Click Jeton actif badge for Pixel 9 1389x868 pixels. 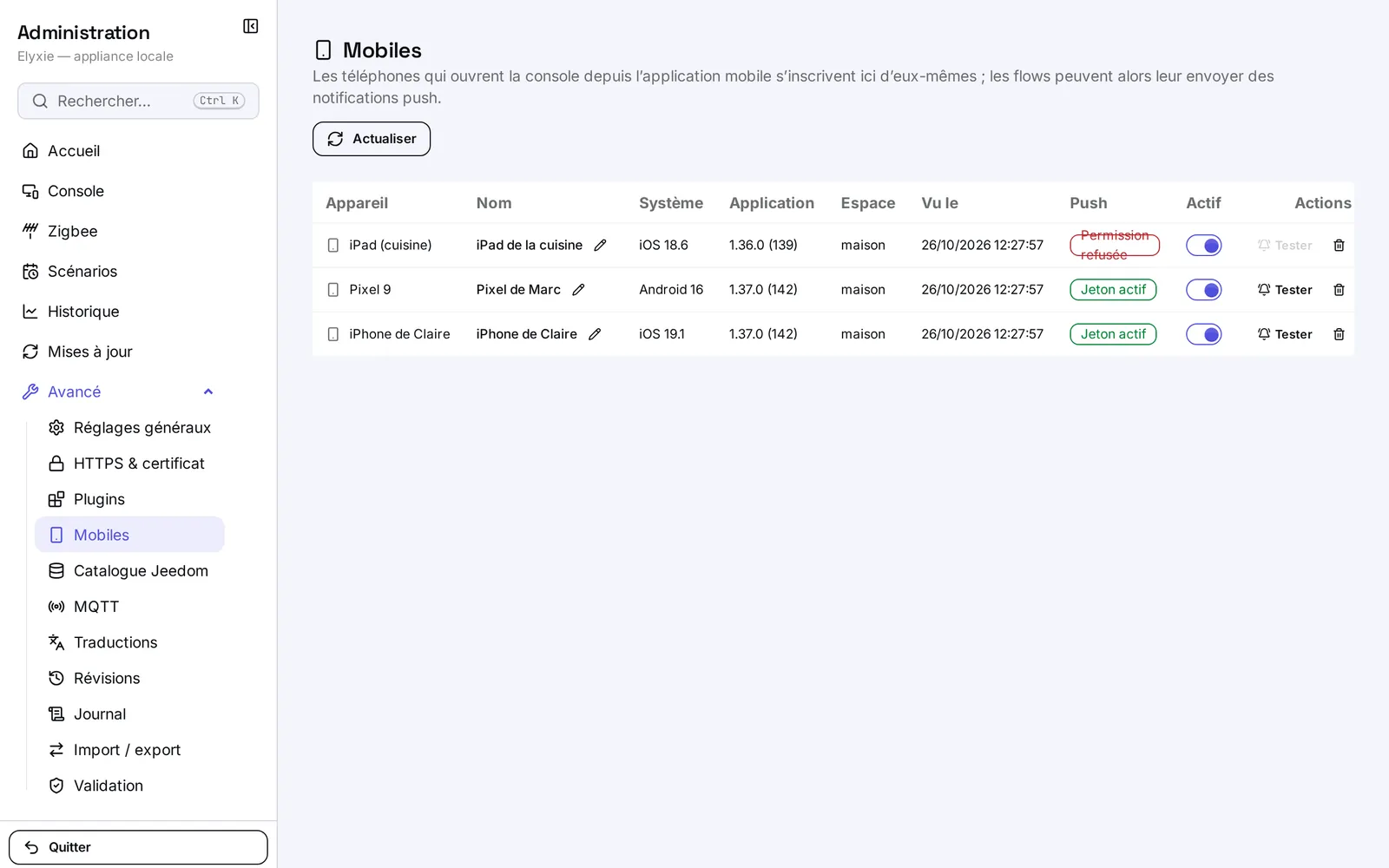coord(1113,290)
